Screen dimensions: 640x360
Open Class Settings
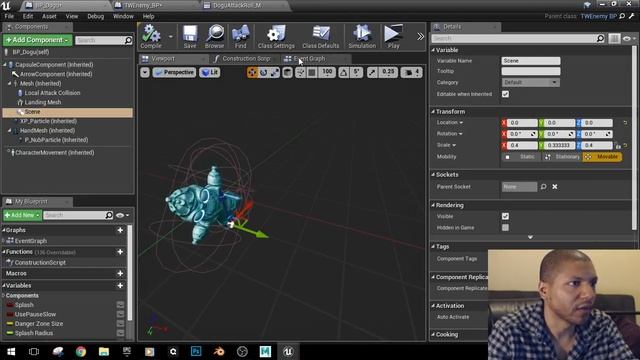(x=276, y=36)
